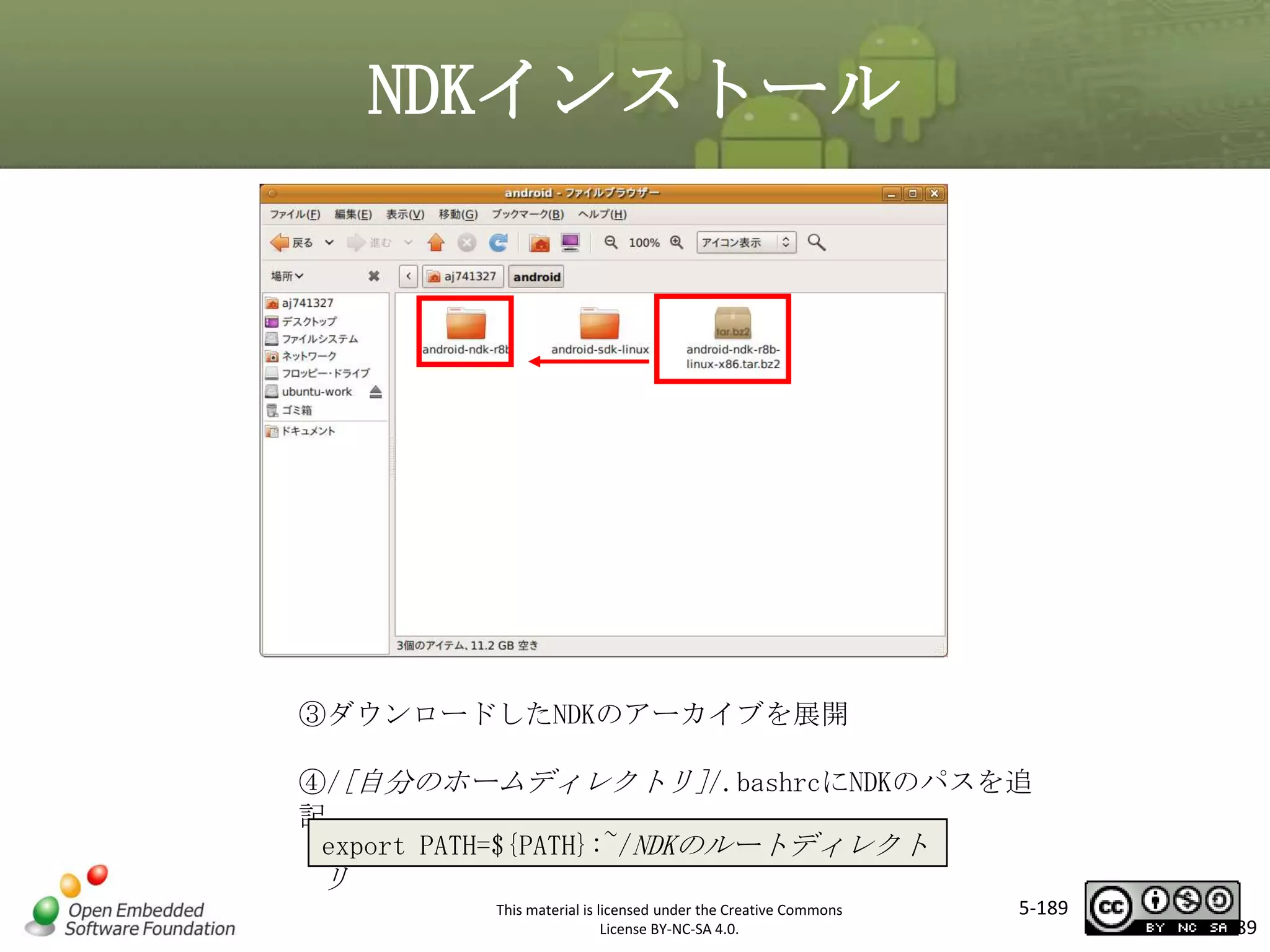Open the 編集(E) menu
Viewport: 1270px width, 952px height.
(353, 214)
